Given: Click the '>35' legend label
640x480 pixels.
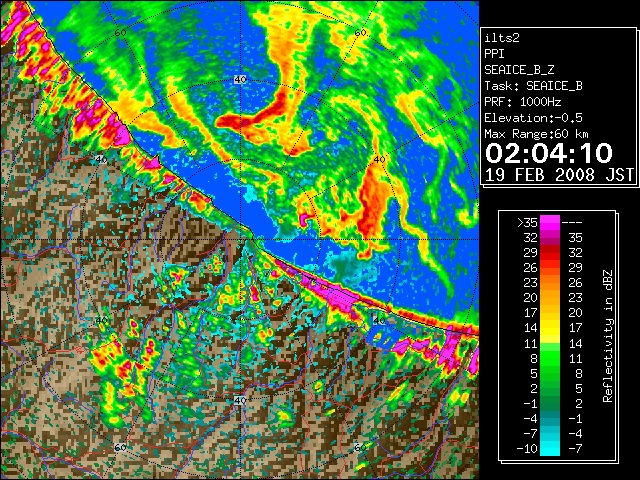Looking at the screenshot, I should (x=527, y=222).
